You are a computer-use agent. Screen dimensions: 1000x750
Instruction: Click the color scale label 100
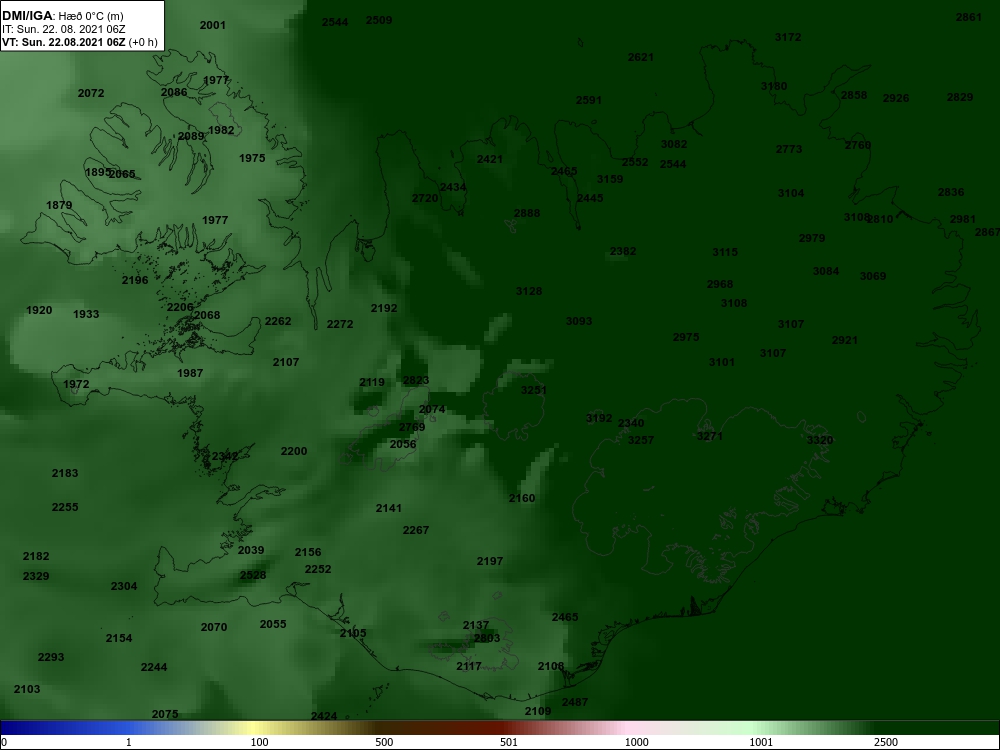[260, 743]
